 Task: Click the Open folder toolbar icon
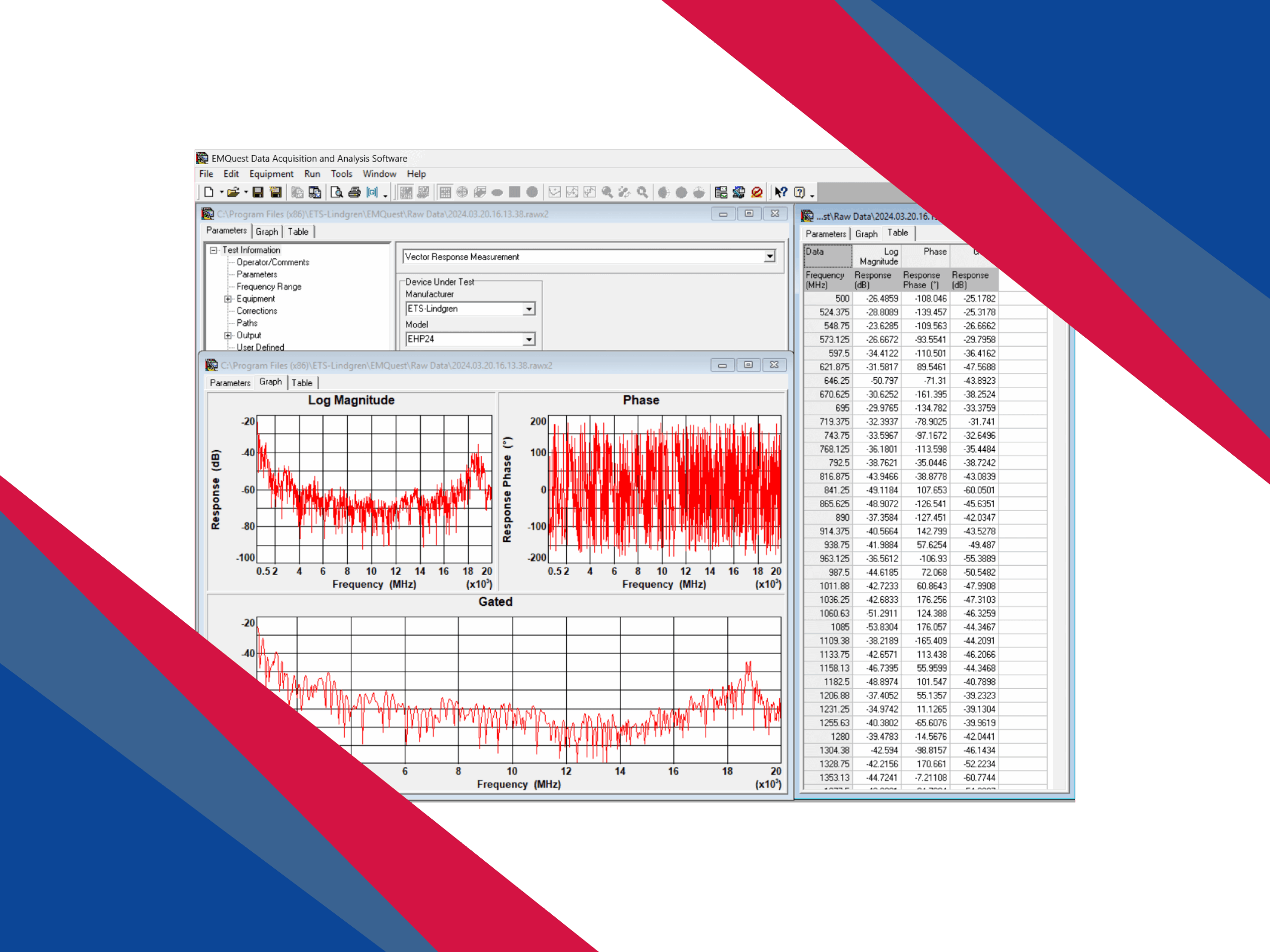233,192
